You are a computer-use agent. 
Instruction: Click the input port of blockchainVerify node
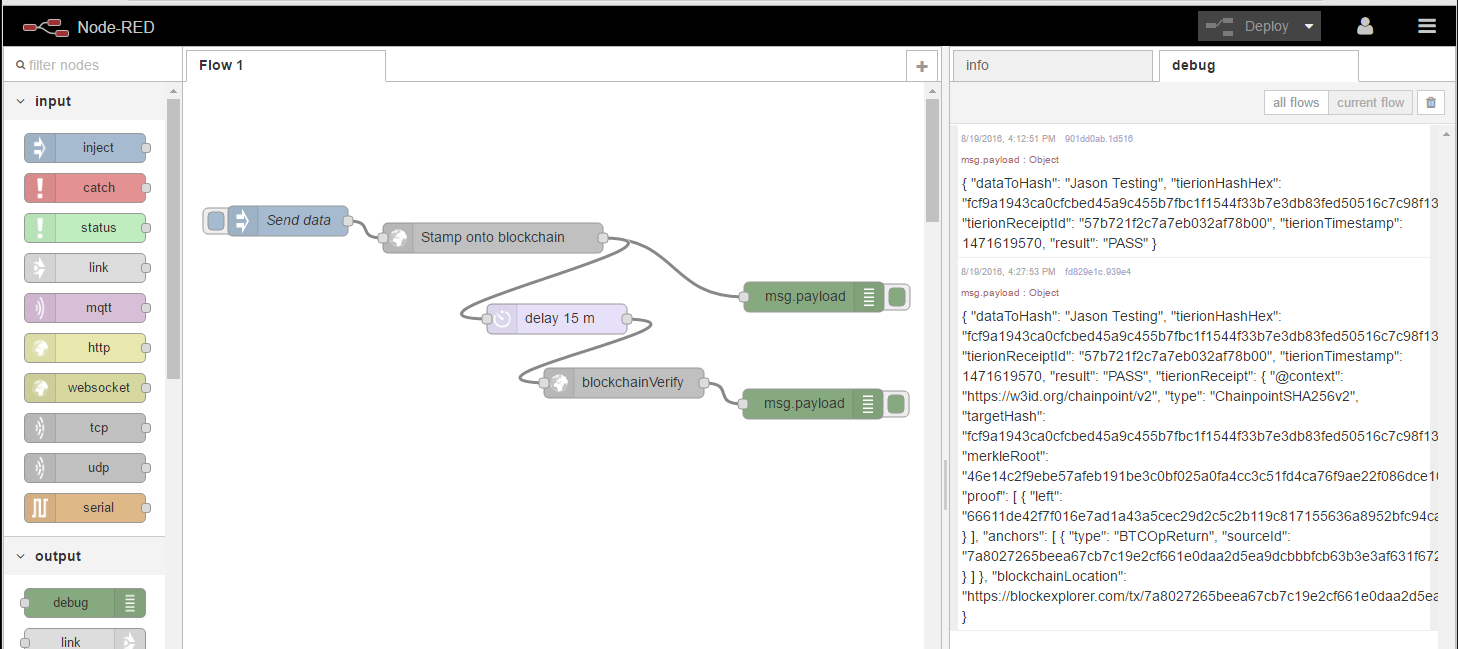(x=544, y=383)
